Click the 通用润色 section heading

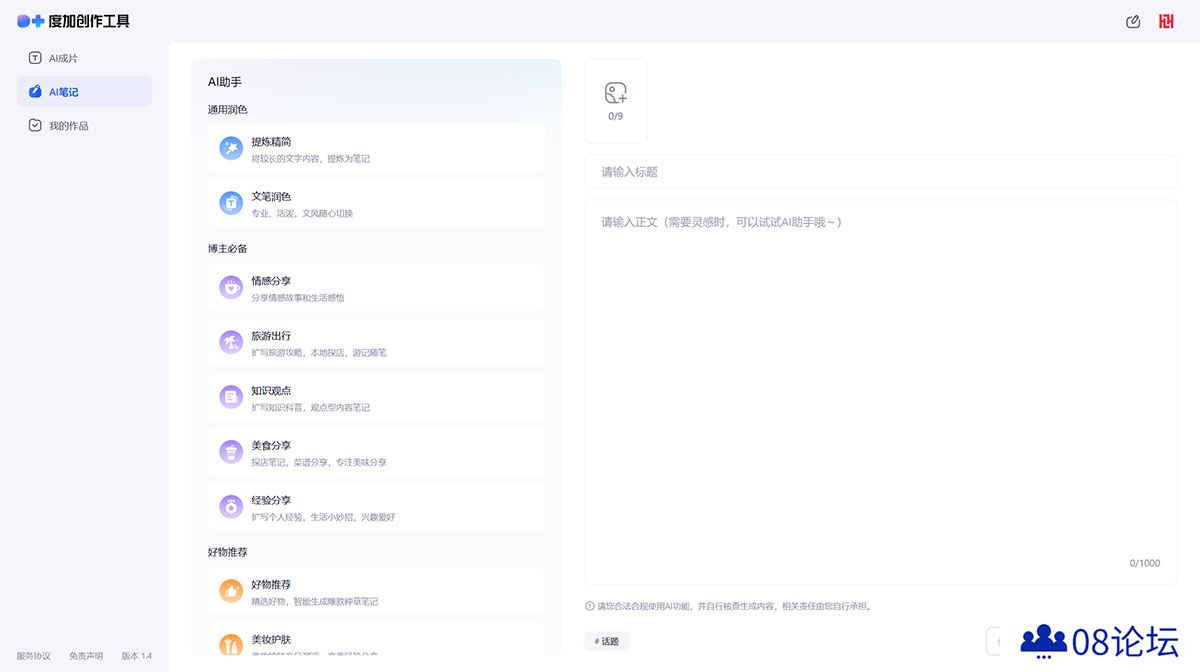pyautogui.click(x=228, y=110)
